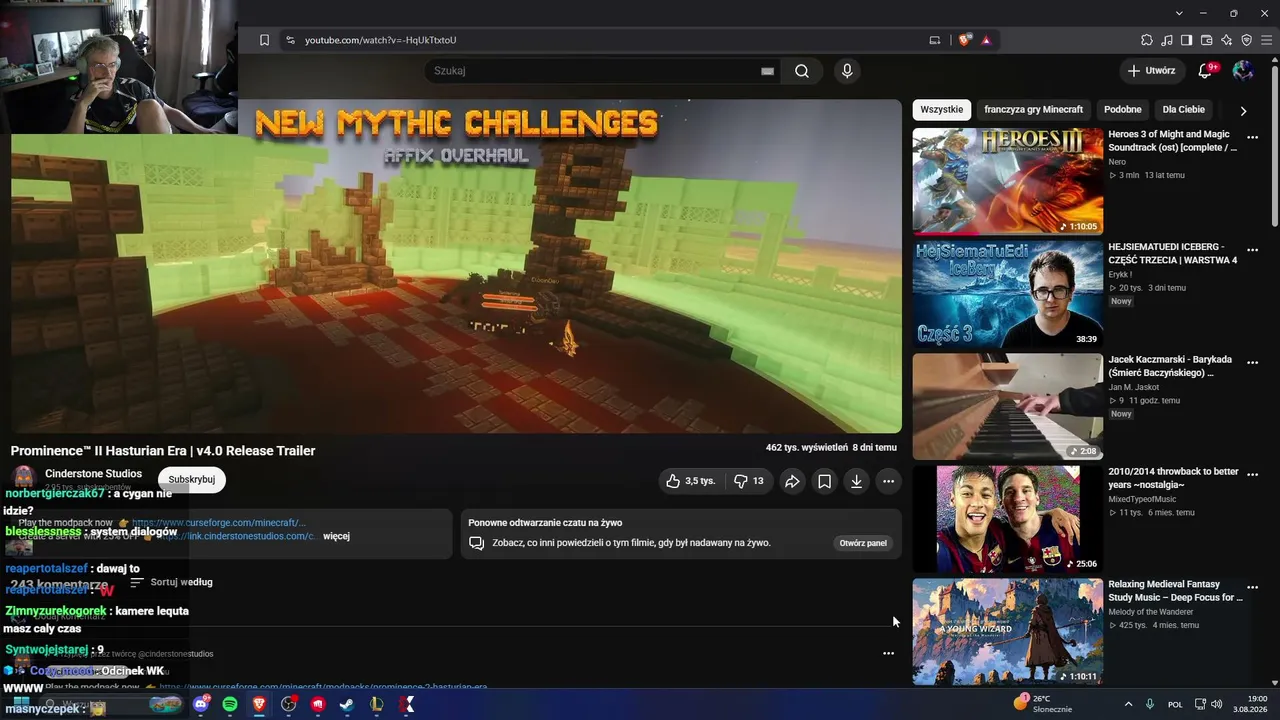Open the Heroes 3 soundtrack thumbnail
Screen dimensions: 1280x720
click(1008, 181)
